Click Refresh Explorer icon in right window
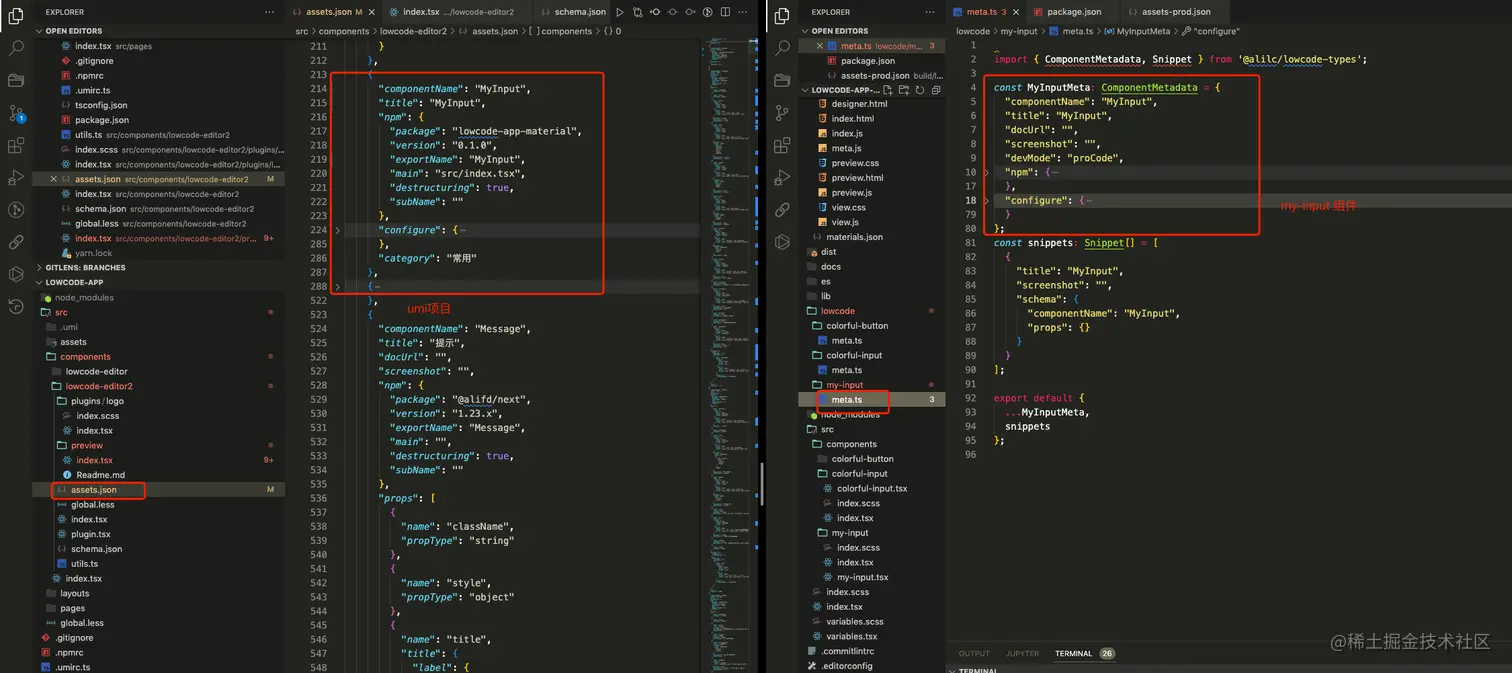Image resolution: width=1512 pixels, height=673 pixels. point(920,90)
